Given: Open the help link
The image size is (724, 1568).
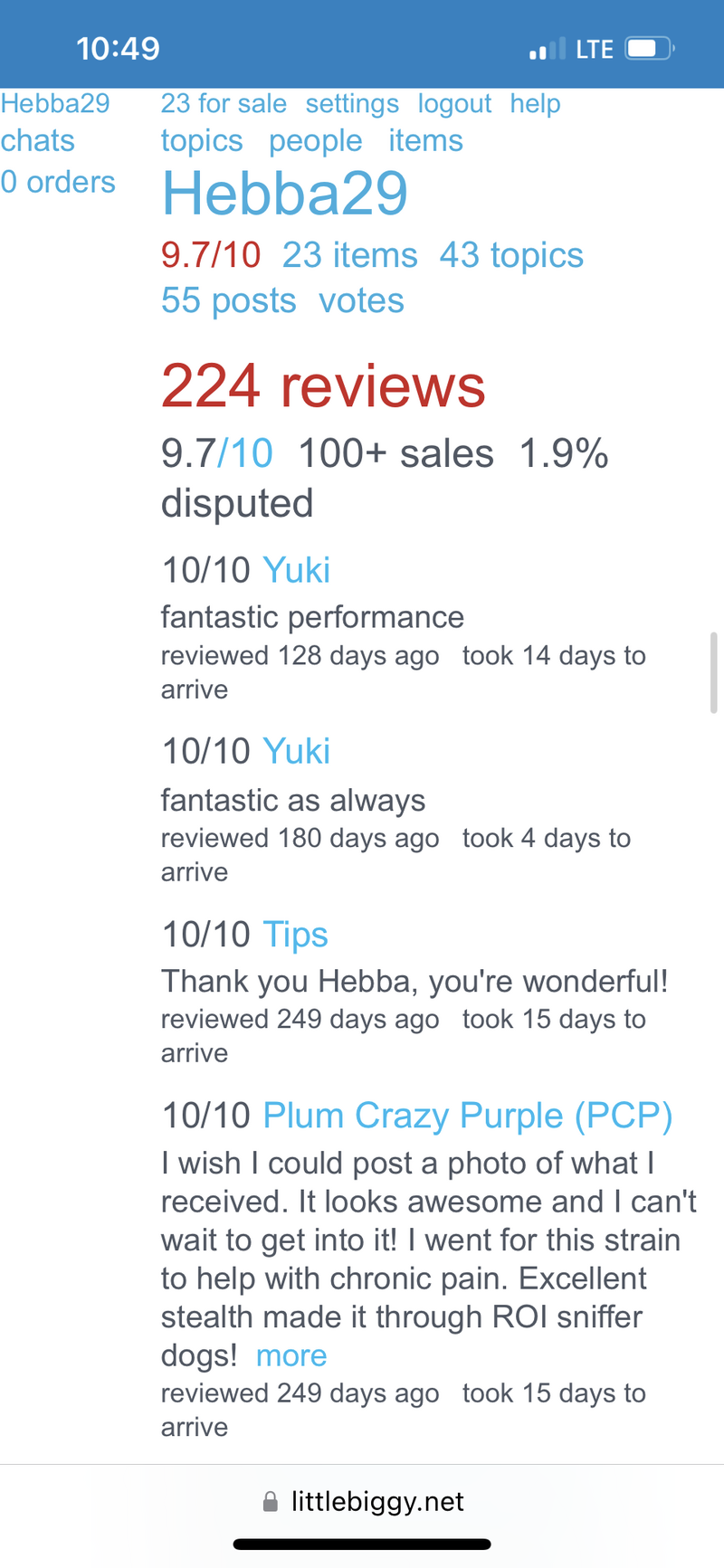Looking at the screenshot, I should 535,104.
